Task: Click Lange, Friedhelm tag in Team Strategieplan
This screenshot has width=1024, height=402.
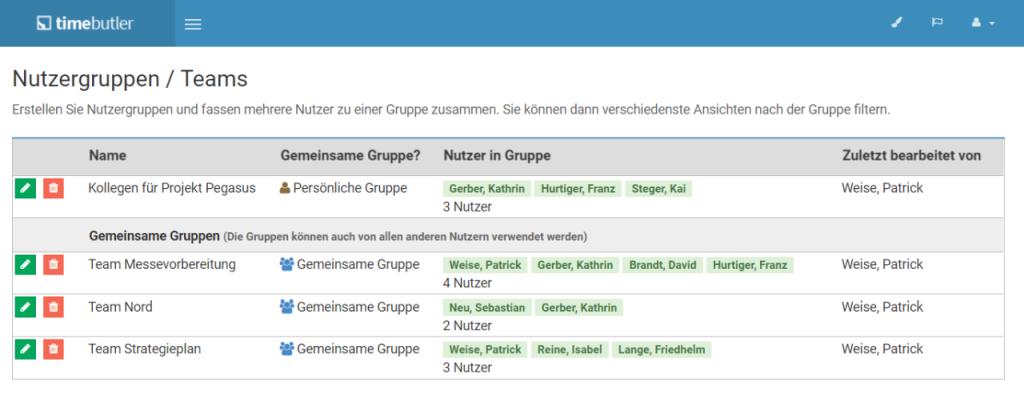Action: 662,350
